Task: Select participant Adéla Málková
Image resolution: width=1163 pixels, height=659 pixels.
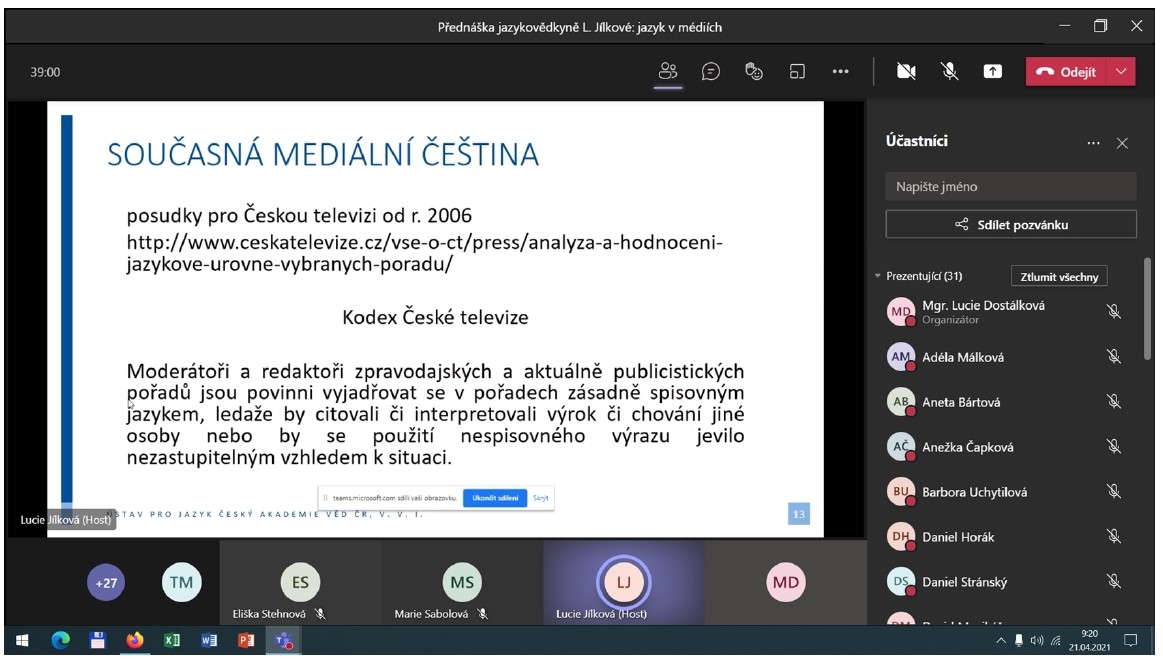Action: (1007, 357)
